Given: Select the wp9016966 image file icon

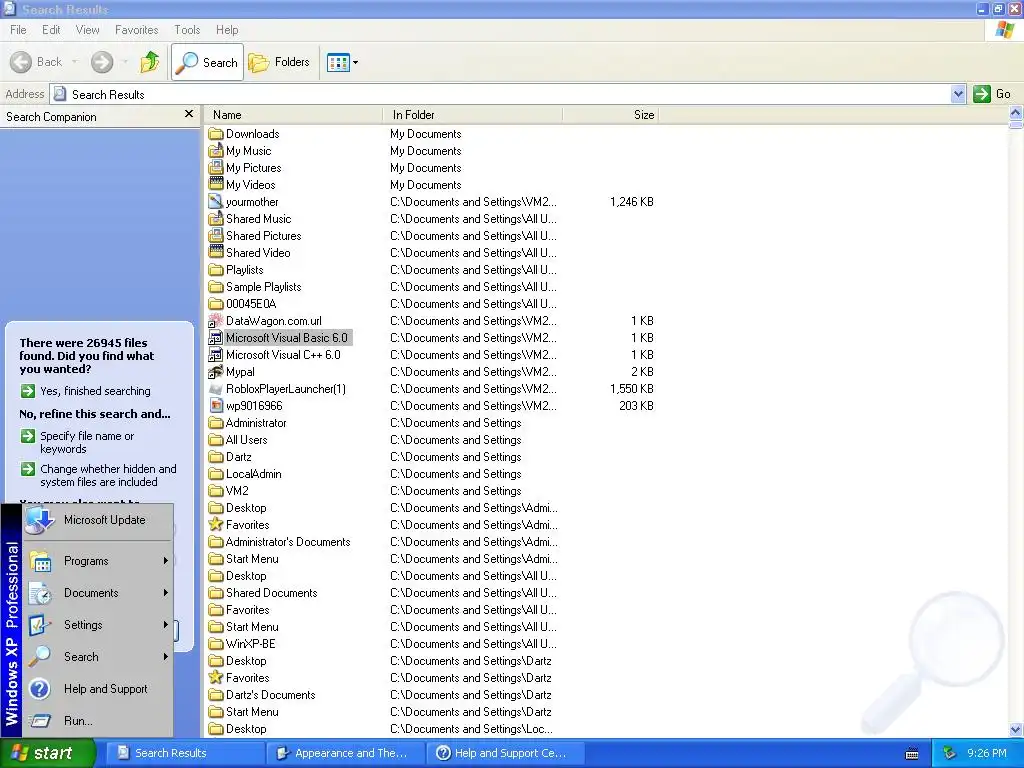Looking at the screenshot, I should (216, 406).
